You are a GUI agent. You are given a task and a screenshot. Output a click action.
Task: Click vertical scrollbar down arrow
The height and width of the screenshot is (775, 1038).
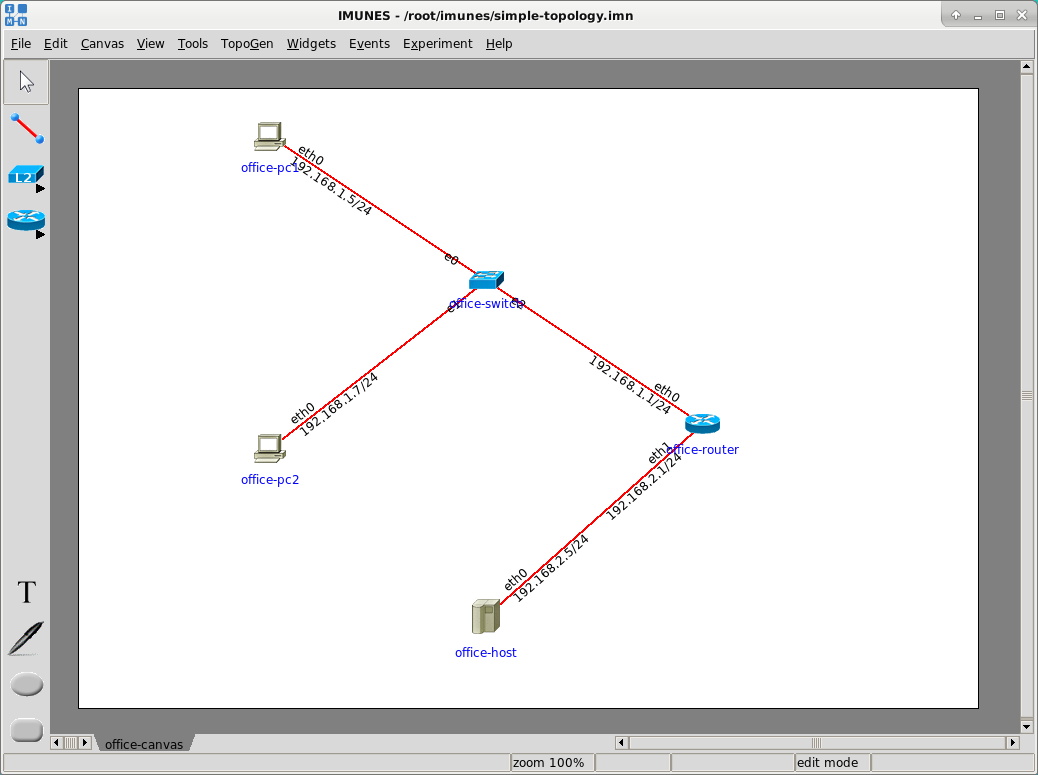click(x=1027, y=727)
